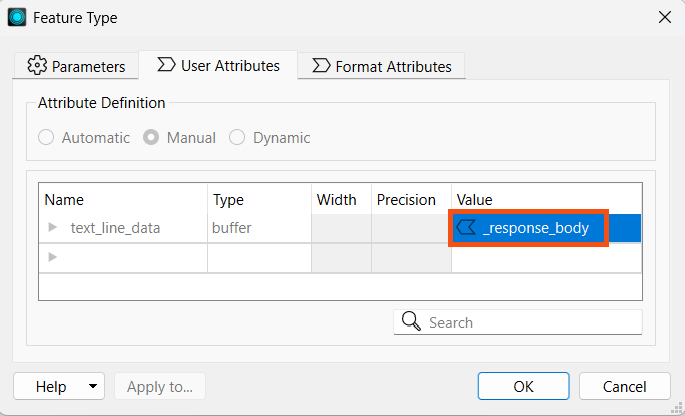
Task: Click the buffer type cell
Action: [259, 228]
